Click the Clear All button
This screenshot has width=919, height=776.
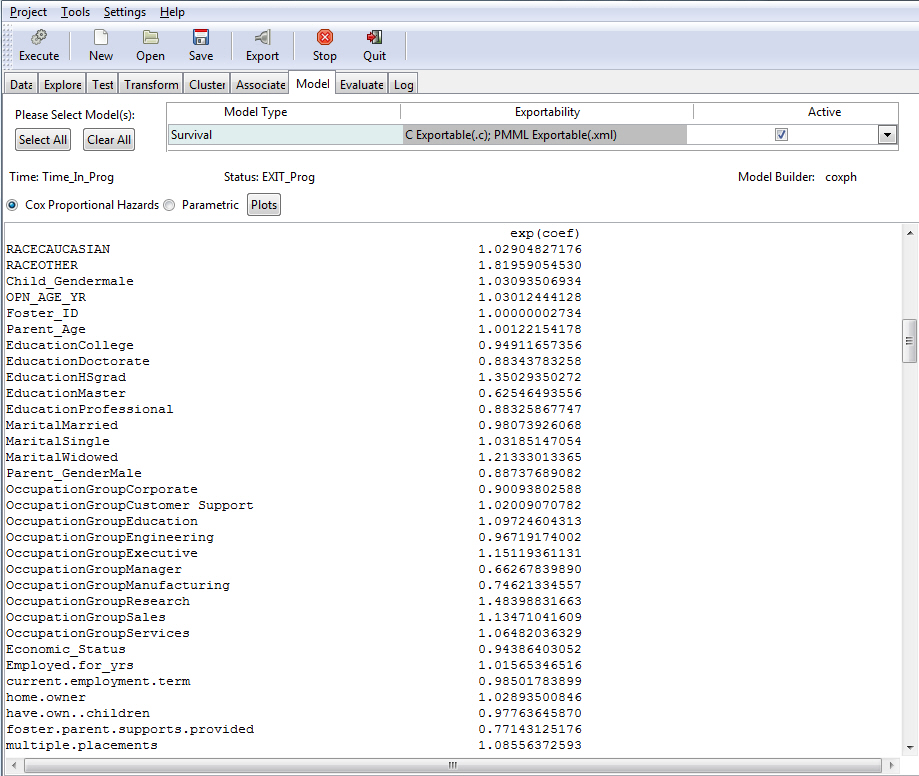(x=109, y=139)
